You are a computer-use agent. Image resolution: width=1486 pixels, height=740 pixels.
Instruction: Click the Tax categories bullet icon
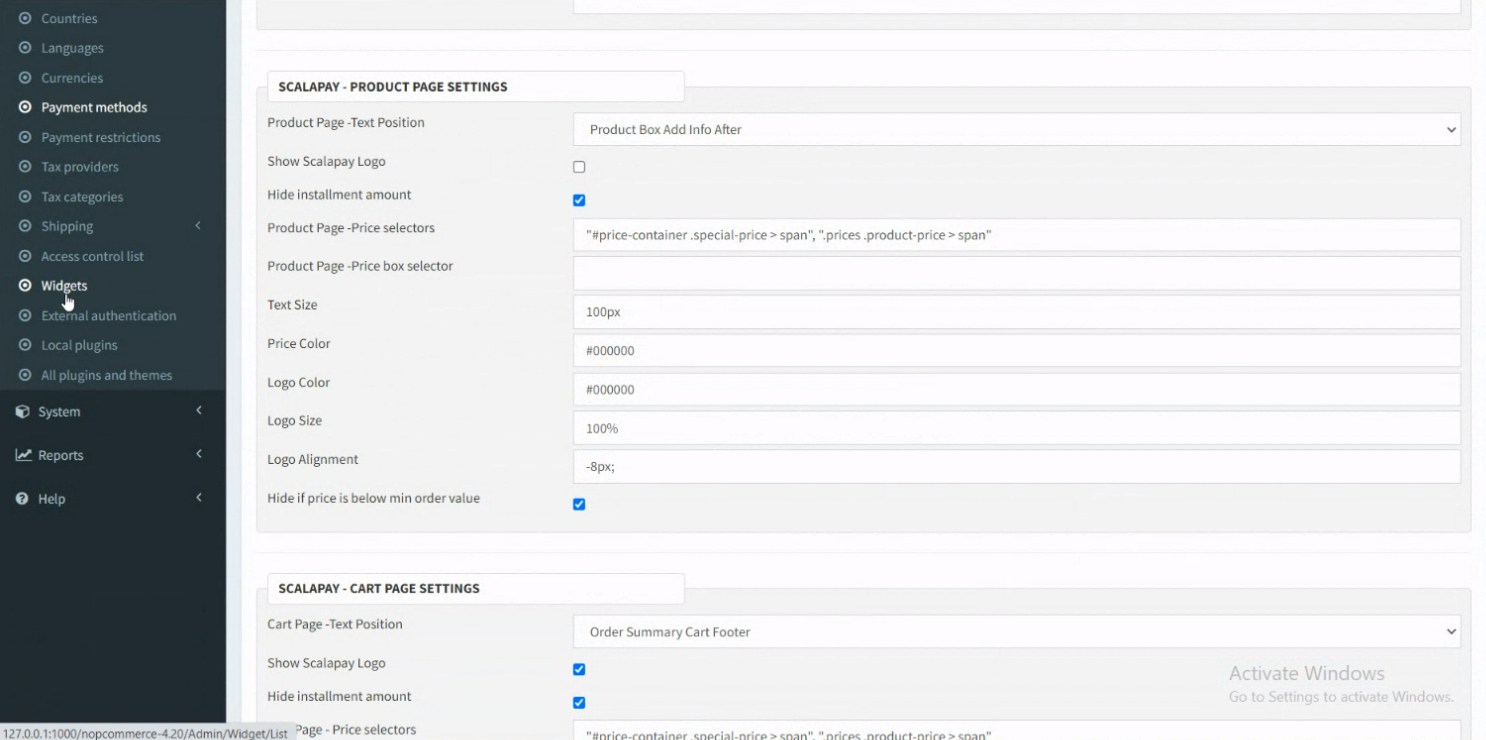(25, 197)
